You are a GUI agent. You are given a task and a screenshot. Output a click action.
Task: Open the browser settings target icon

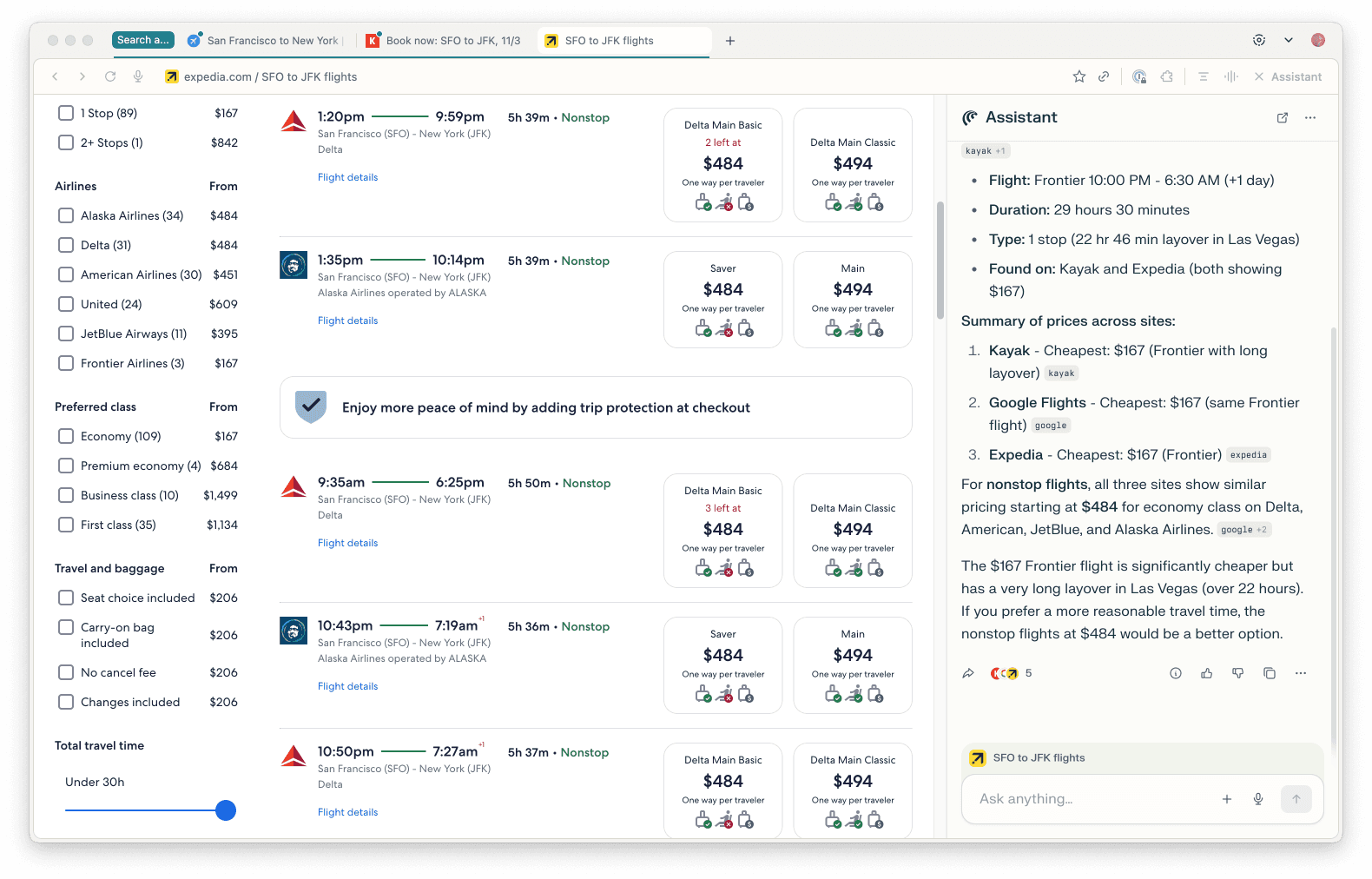pyautogui.click(x=1259, y=40)
